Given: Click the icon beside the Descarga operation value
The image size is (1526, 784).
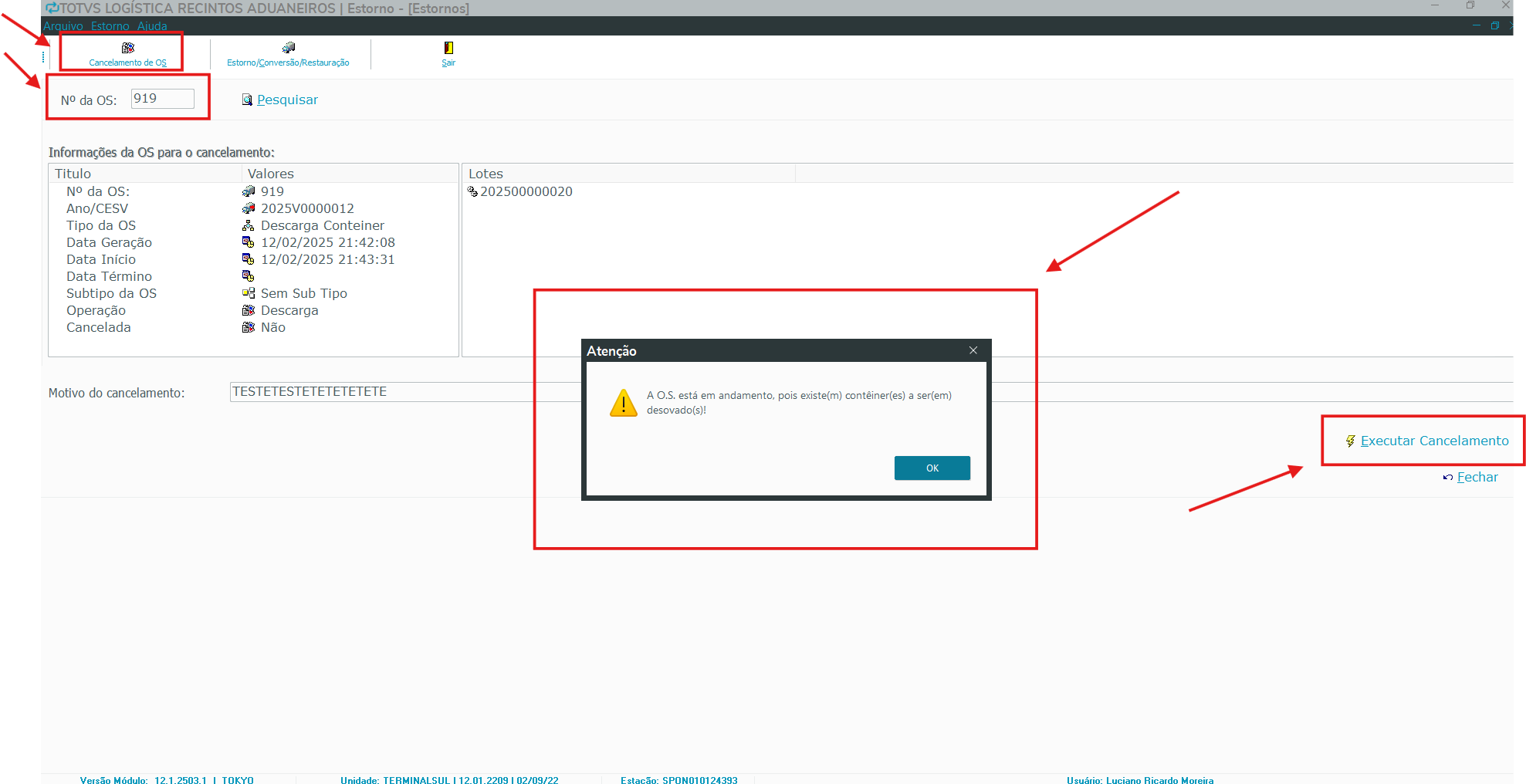Looking at the screenshot, I should (x=249, y=310).
